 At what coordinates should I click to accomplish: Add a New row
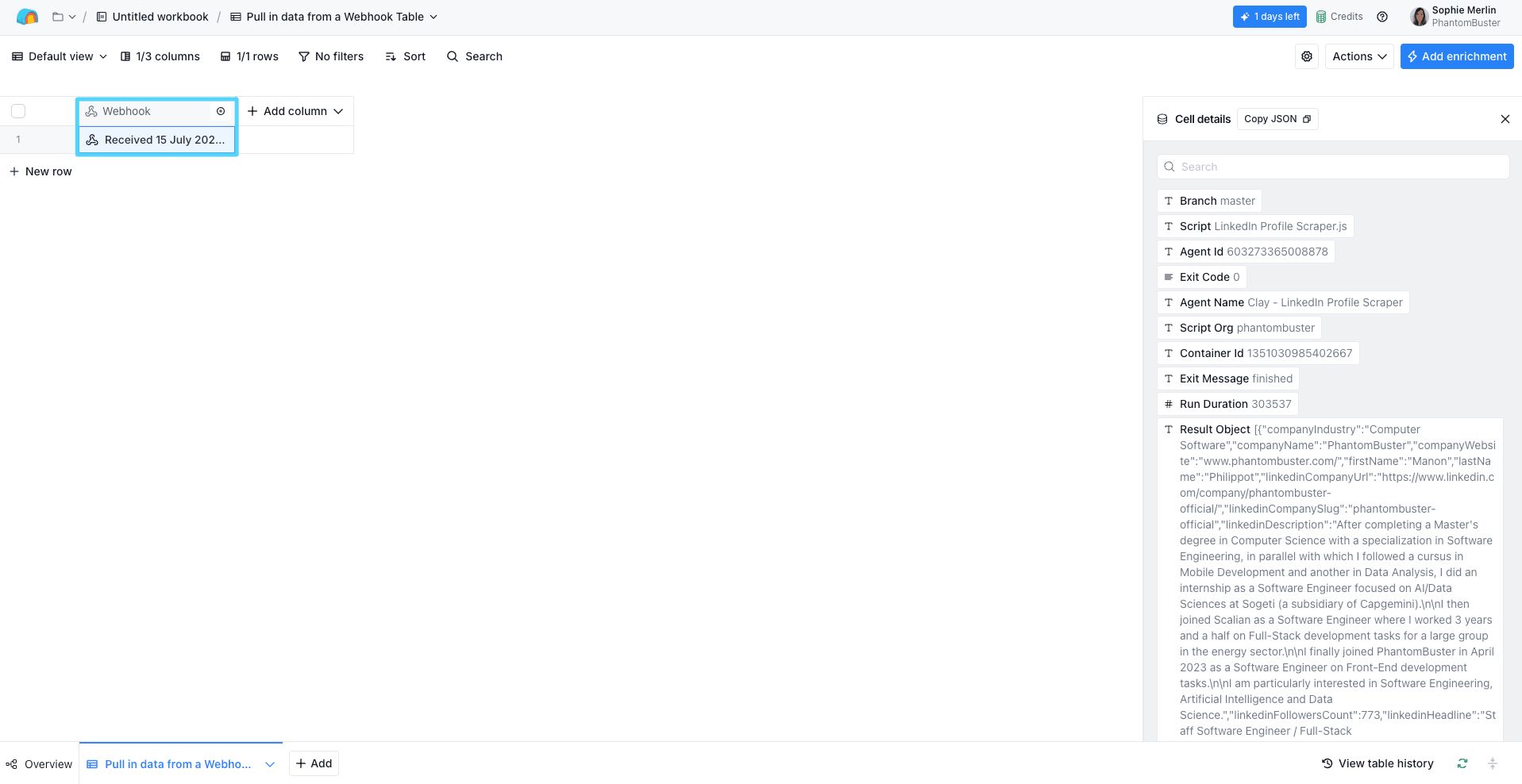pyautogui.click(x=40, y=171)
